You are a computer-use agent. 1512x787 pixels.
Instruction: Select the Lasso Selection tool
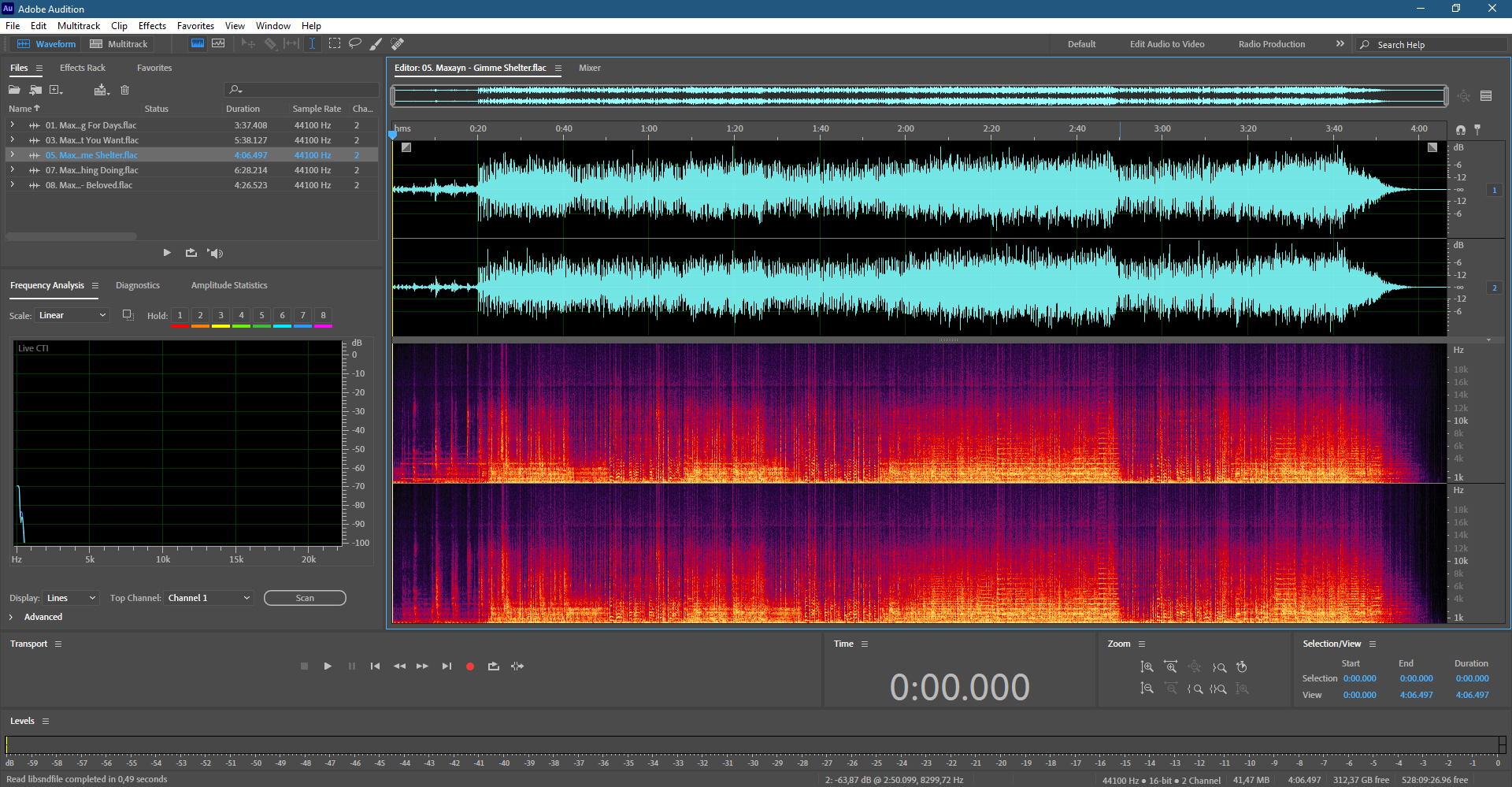[355, 44]
